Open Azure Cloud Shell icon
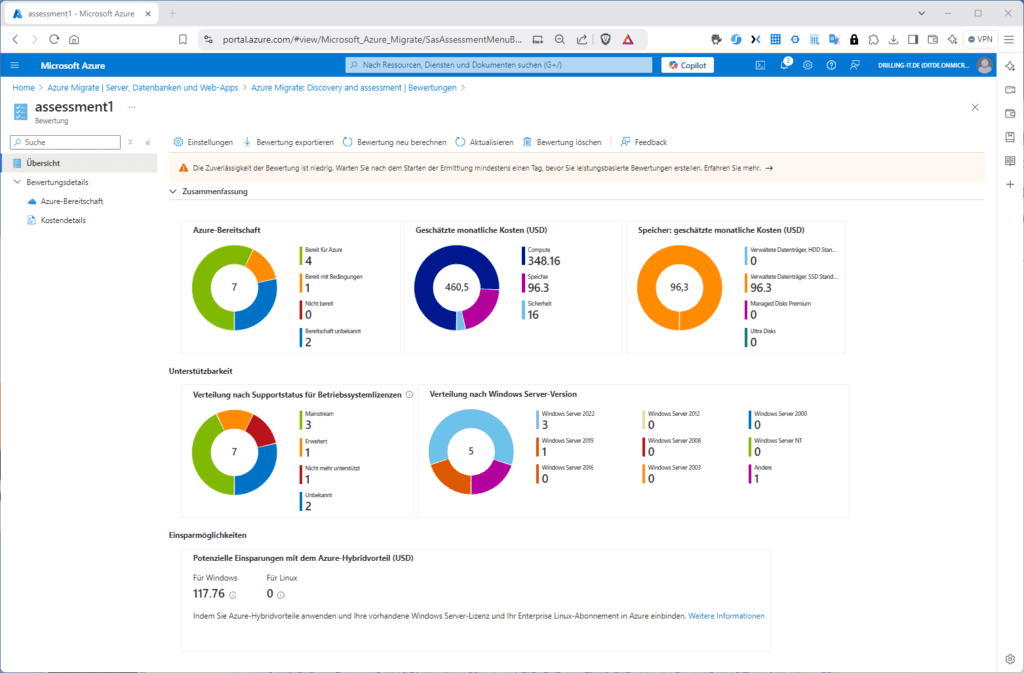The height and width of the screenshot is (673, 1024). pyautogui.click(x=760, y=65)
